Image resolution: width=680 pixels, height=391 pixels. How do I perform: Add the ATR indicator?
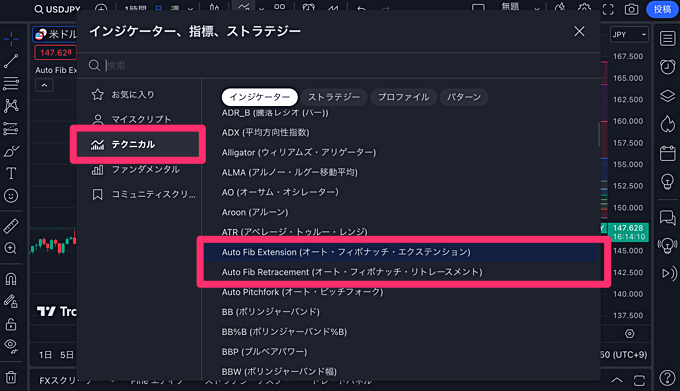pos(401,232)
